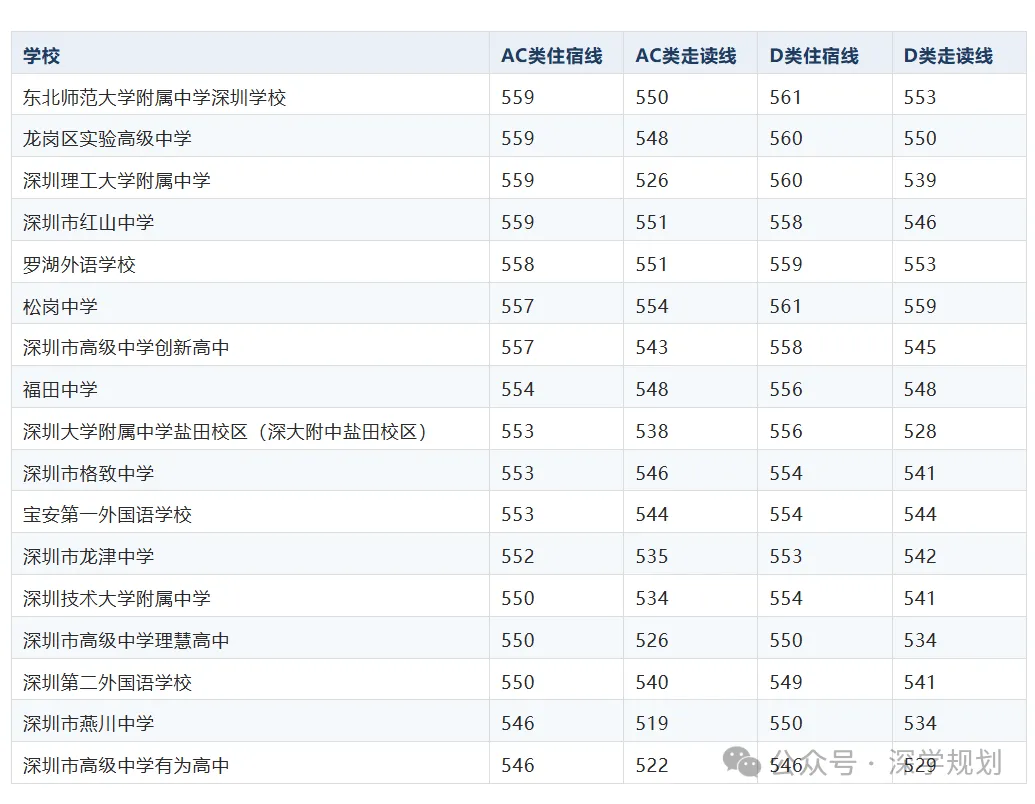Click AC走读线 550 for 东北师范大学附属中学
This screenshot has width=1035, height=804.
(x=652, y=98)
